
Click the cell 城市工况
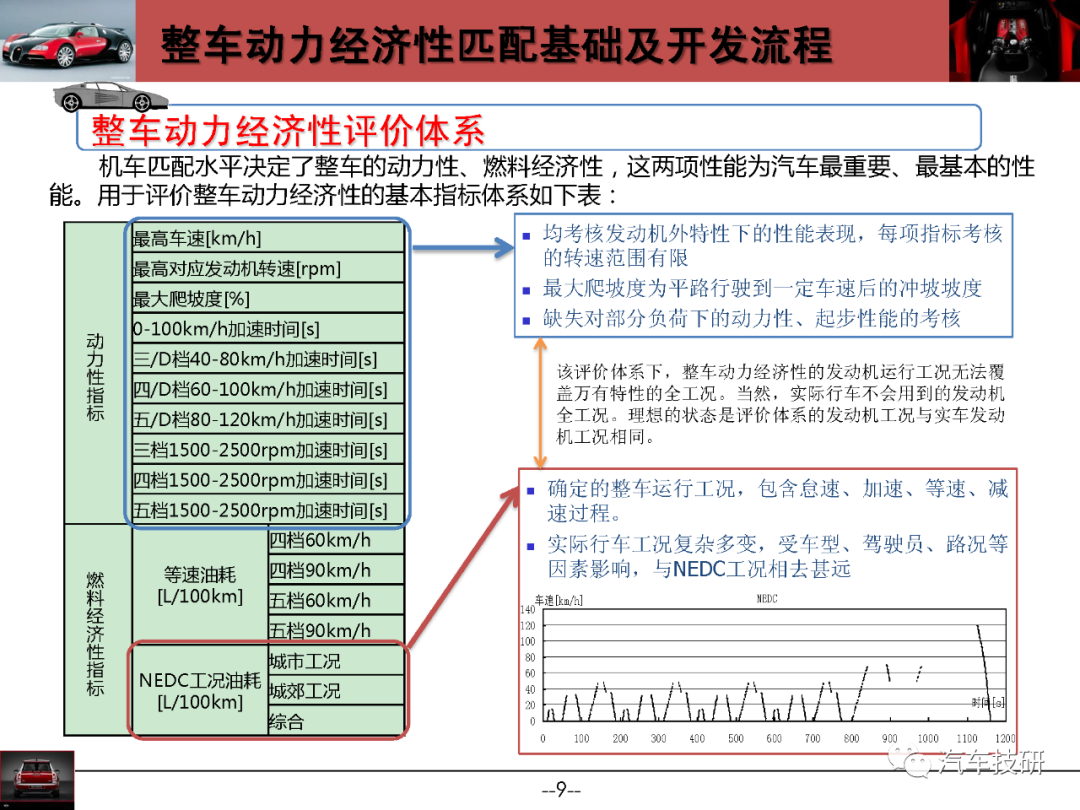(335, 661)
